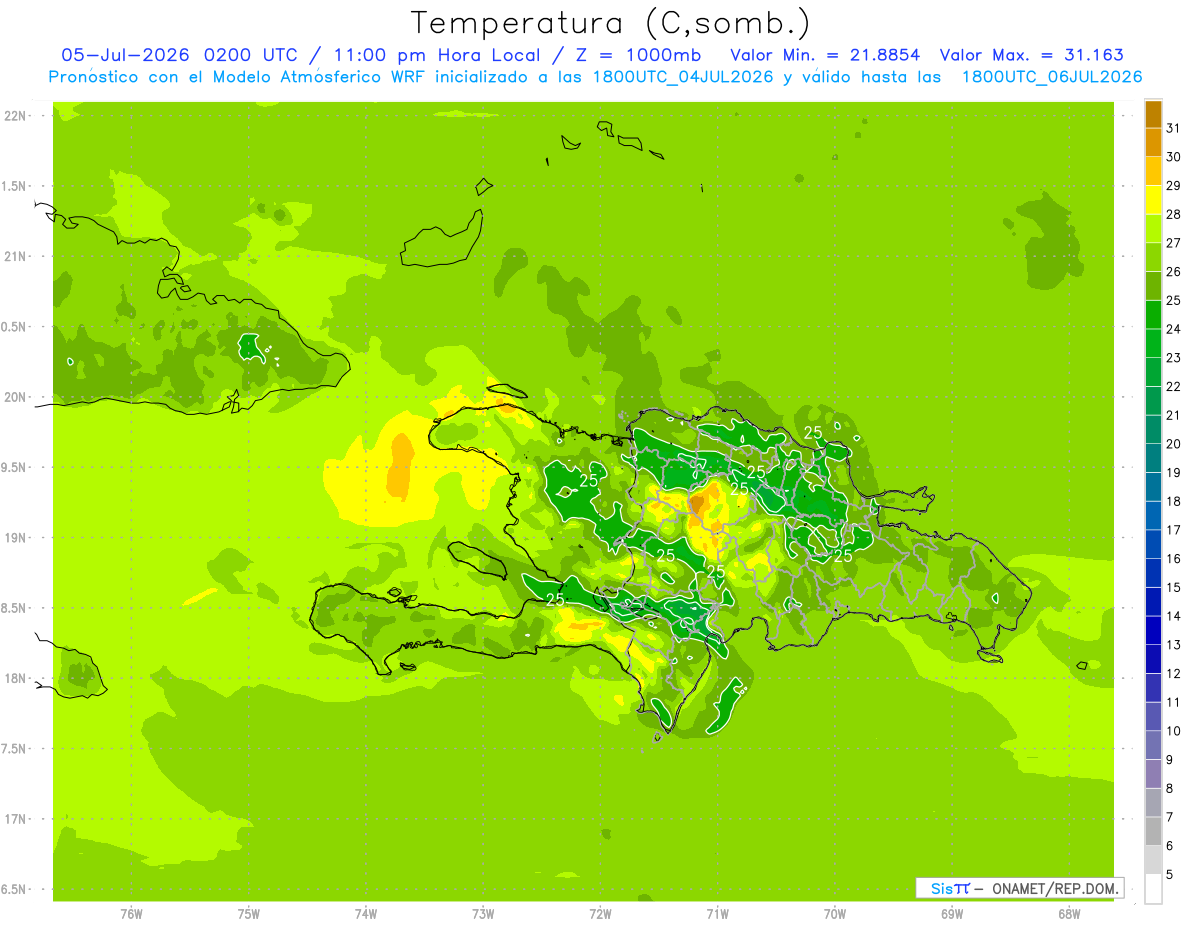
Task: Select 'Valor Min. = 21.8854' text
Action: click(x=824, y=55)
